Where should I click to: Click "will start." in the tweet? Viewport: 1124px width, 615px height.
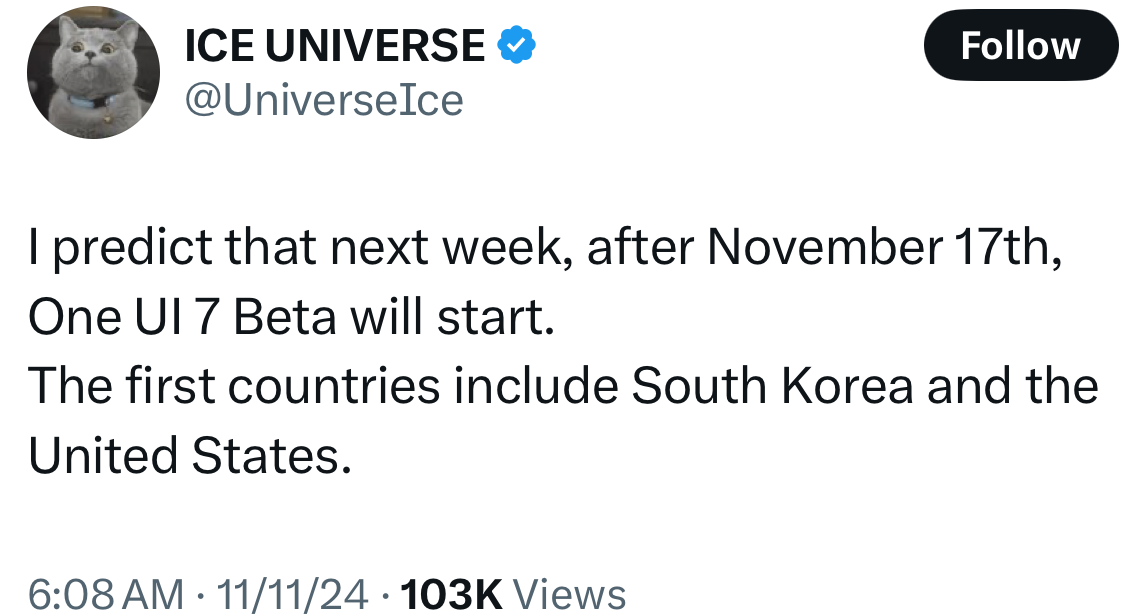click(x=478, y=318)
